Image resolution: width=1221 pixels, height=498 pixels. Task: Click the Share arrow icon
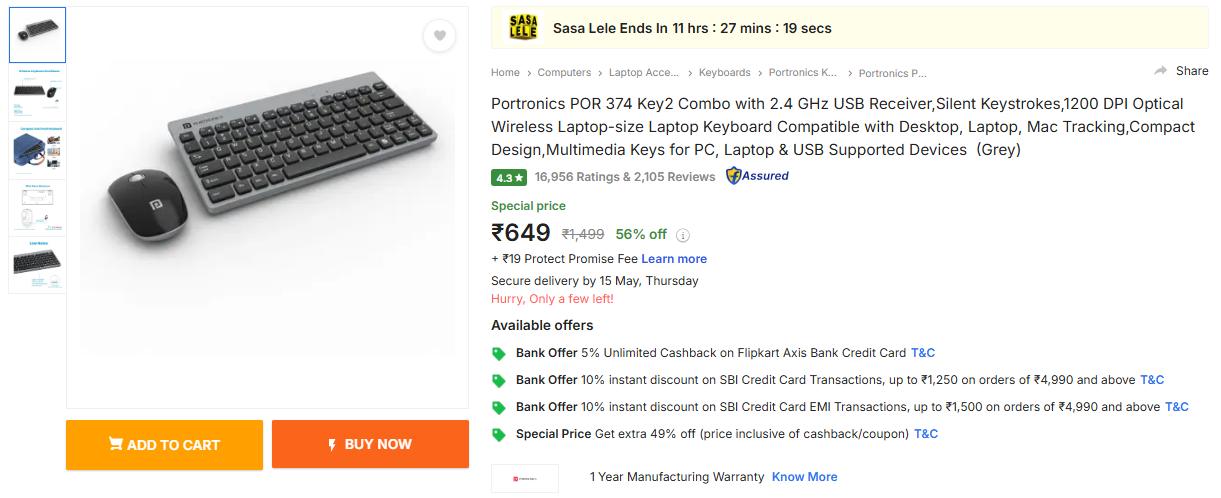click(1161, 71)
